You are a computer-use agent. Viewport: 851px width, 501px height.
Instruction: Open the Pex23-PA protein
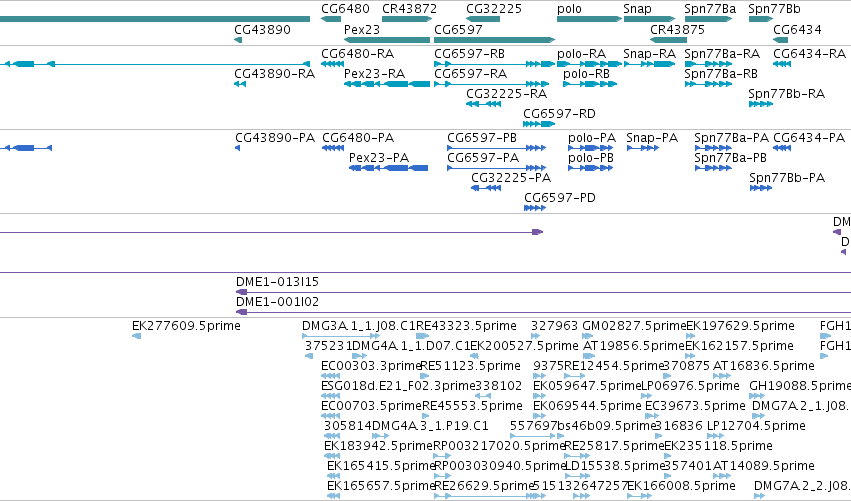click(x=378, y=158)
